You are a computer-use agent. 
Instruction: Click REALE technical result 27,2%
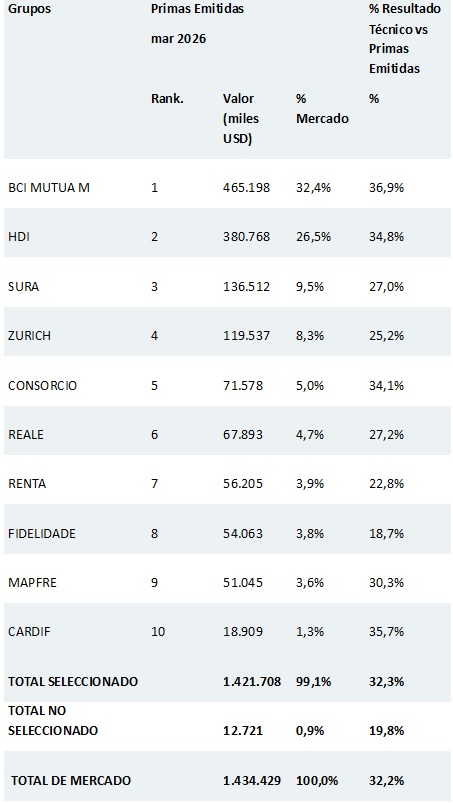coord(386,434)
